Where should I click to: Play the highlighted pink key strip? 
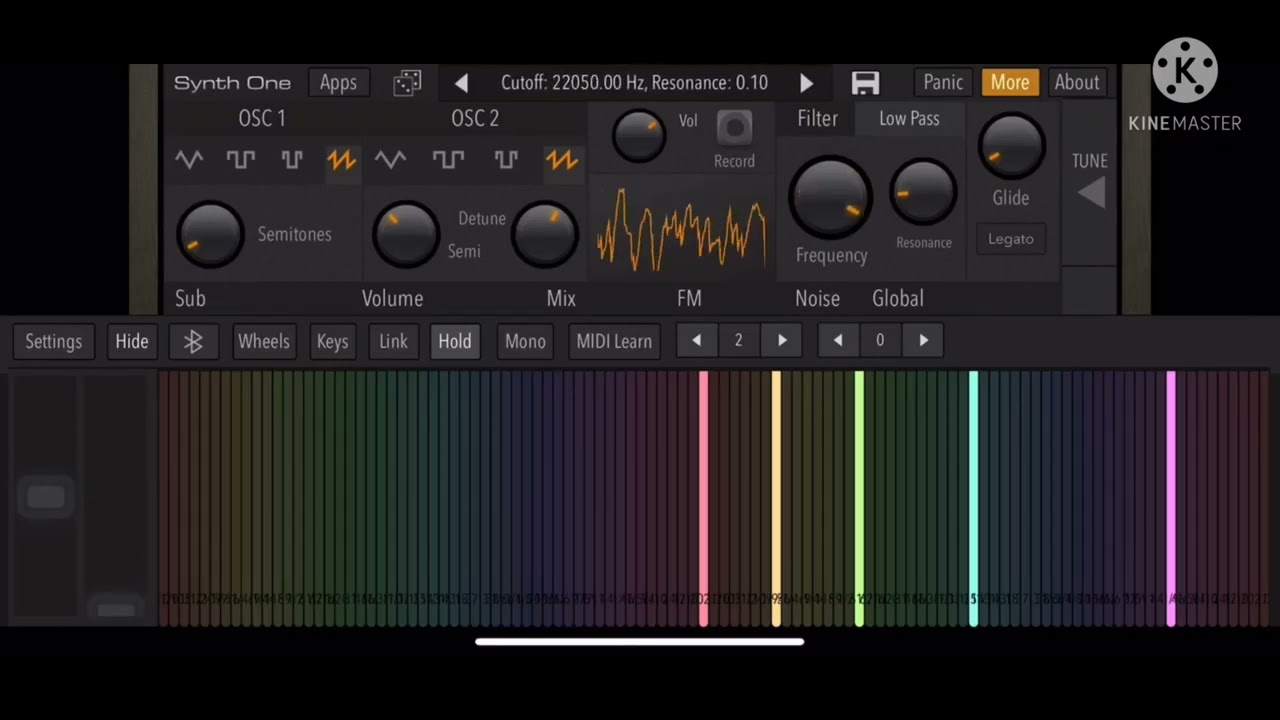click(x=703, y=498)
